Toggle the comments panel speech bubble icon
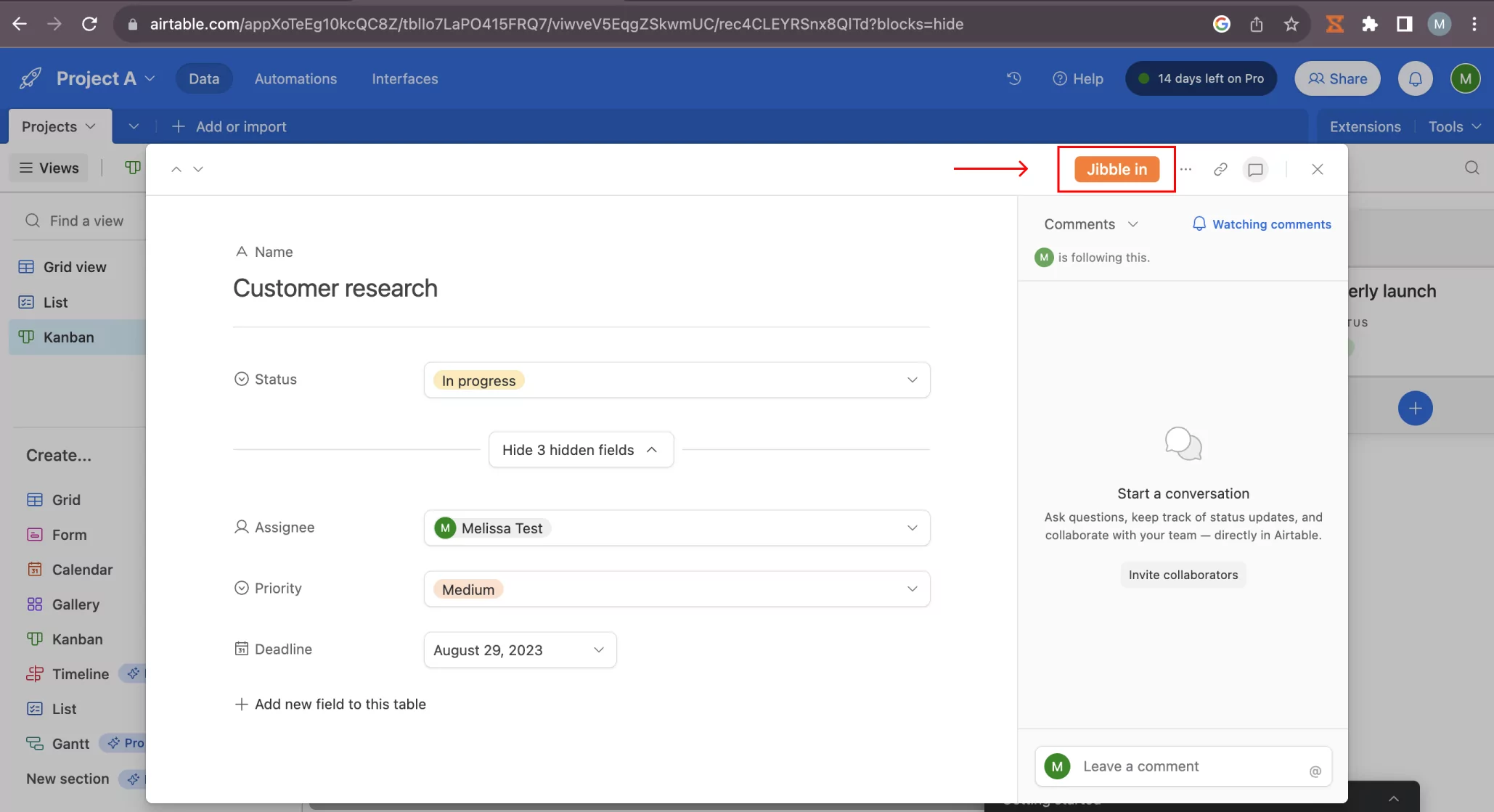Image resolution: width=1494 pixels, height=812 pixels. (1255, 169)
